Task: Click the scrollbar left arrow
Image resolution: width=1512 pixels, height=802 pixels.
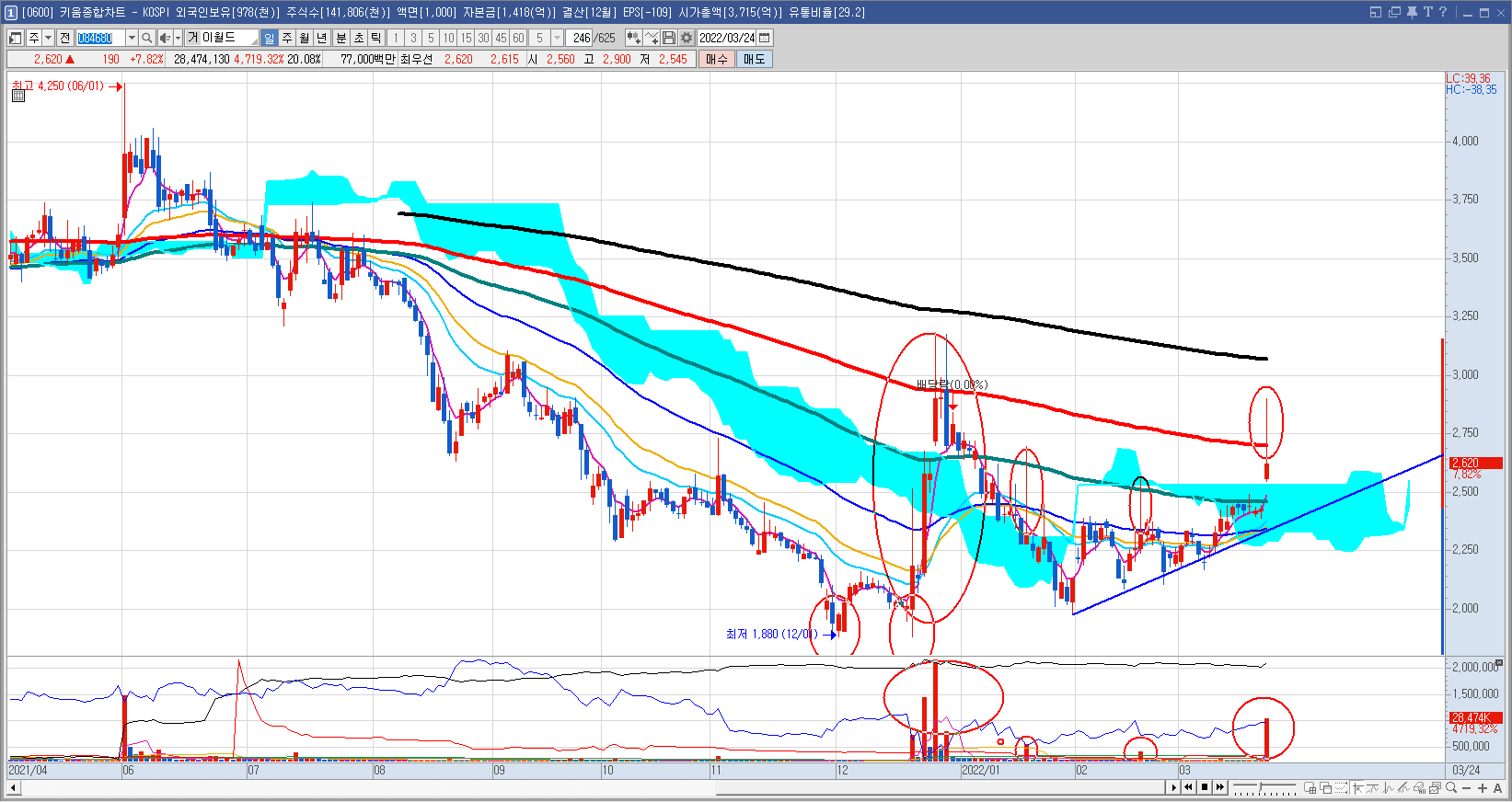Action: [x=13, y=788]
